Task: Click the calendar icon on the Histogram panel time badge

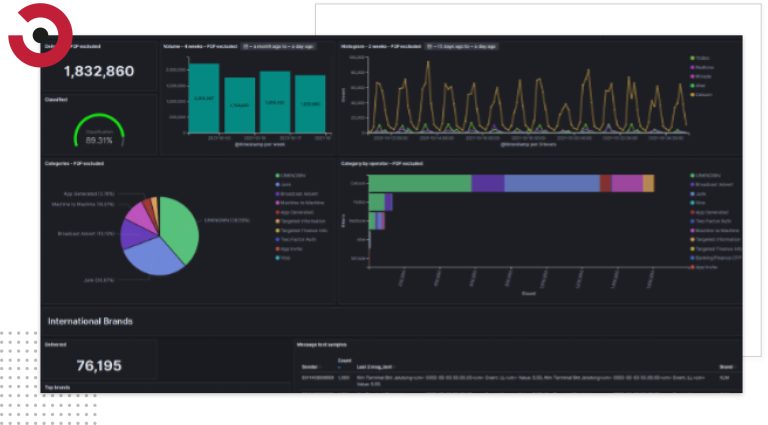Action: tap(430, 47)
